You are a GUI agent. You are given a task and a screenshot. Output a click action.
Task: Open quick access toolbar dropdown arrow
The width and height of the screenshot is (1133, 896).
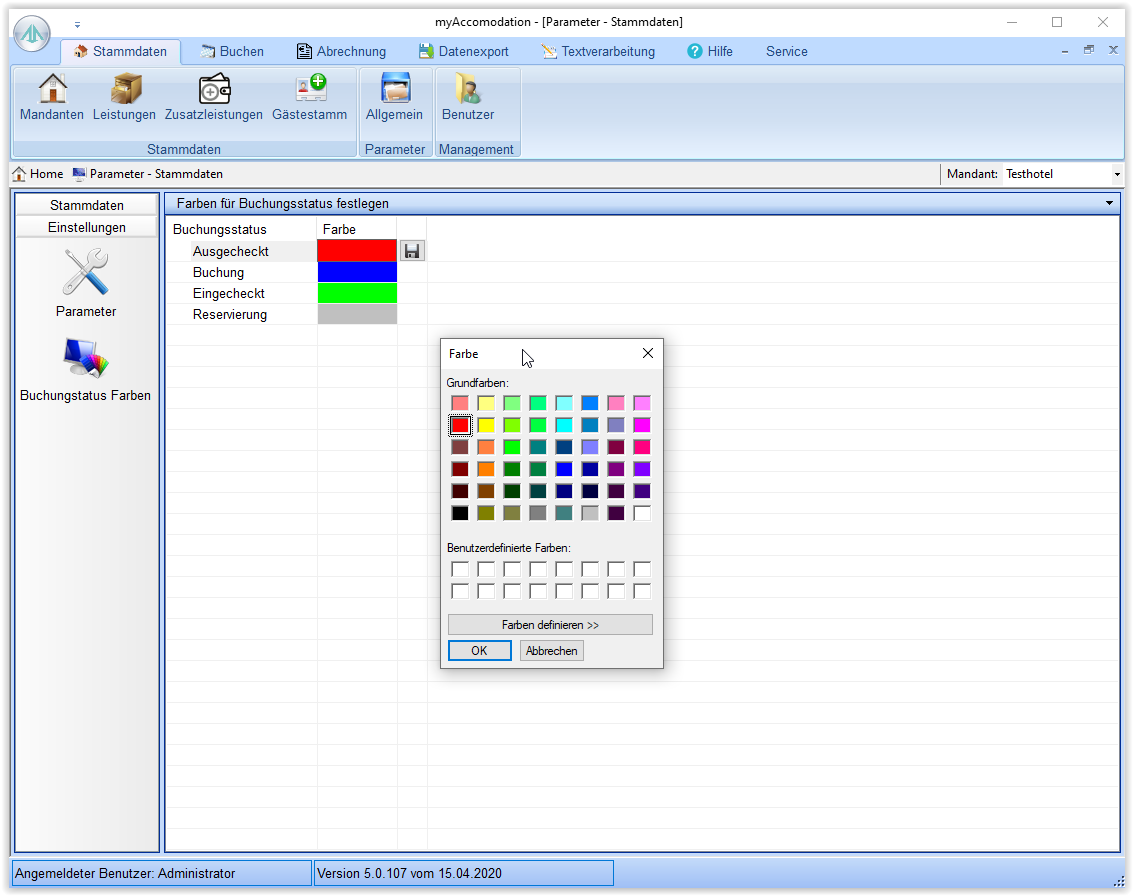pos(77,23)
